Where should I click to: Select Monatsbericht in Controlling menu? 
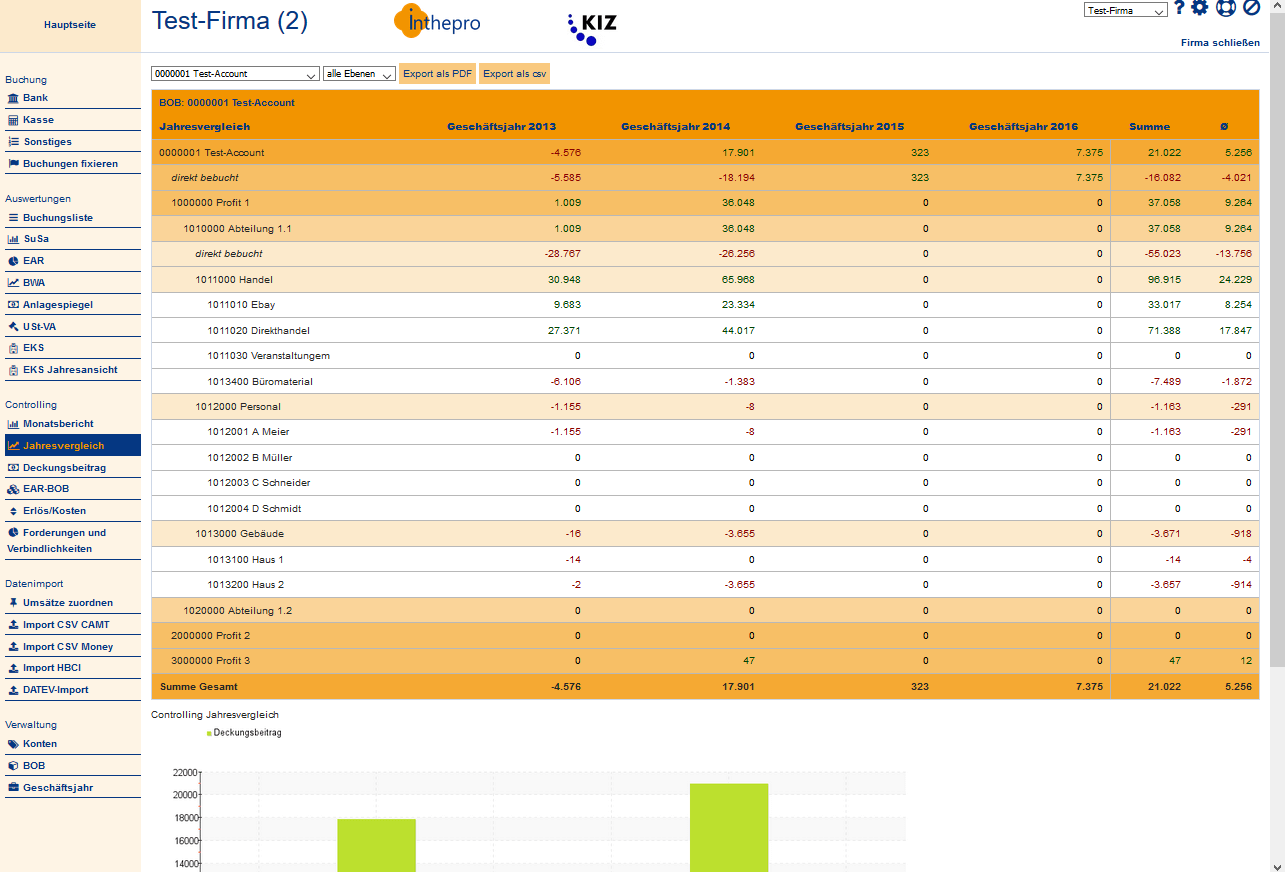click(58, 424)
